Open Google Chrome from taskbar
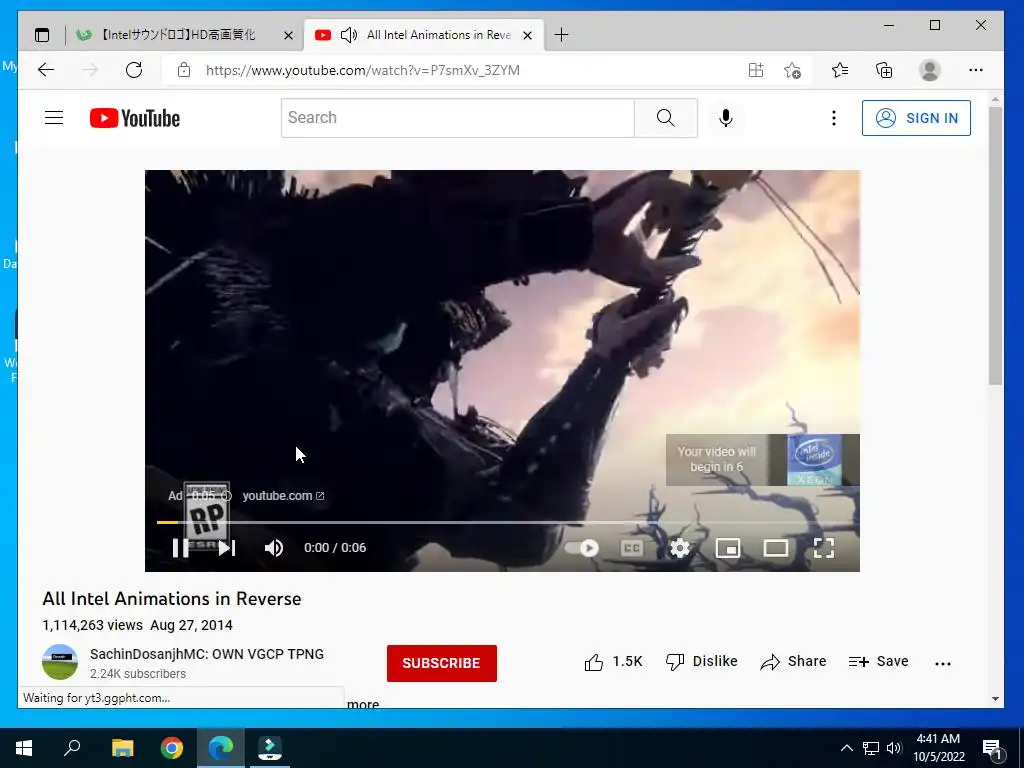Screen dimensions: 1024x768 coord(172,748)
